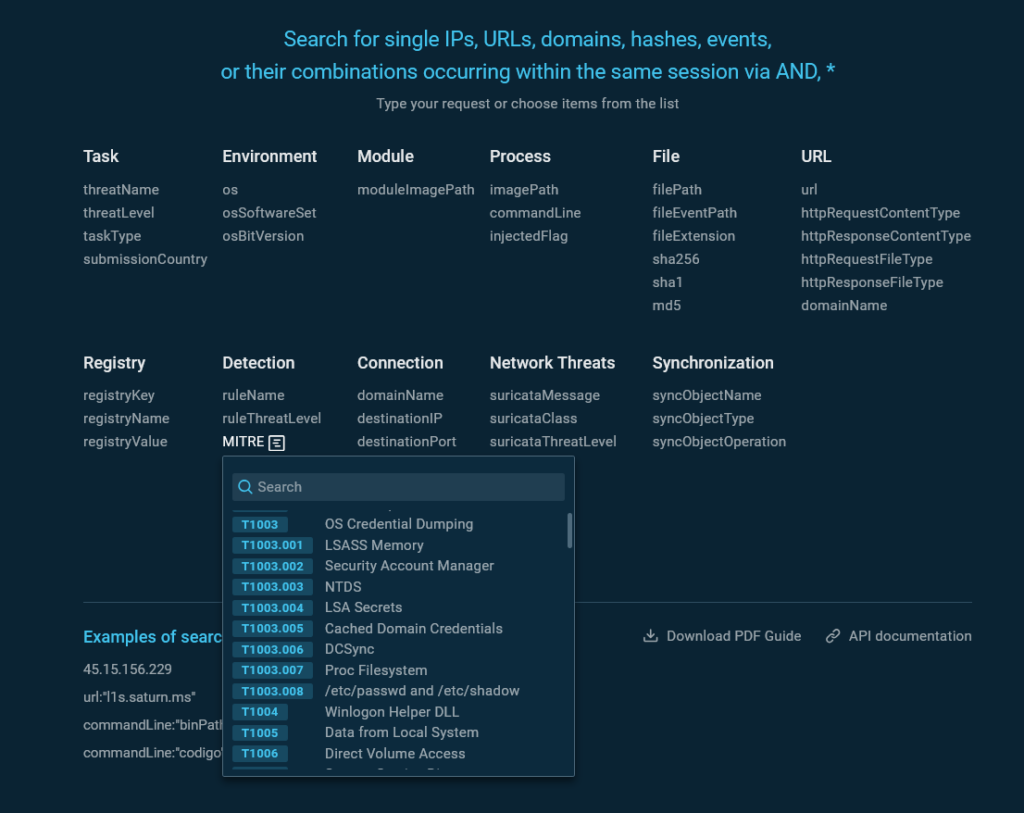
Task: Click the Download PDF Guide icon
Action: pos(650,636)
